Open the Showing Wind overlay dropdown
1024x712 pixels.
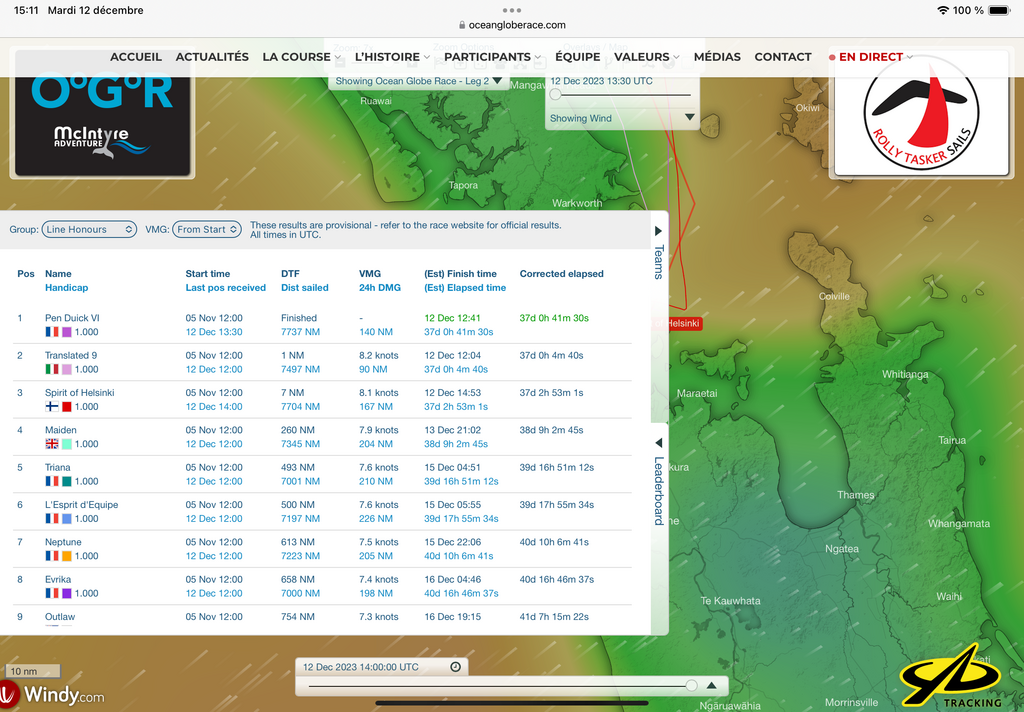click(622, 118)
